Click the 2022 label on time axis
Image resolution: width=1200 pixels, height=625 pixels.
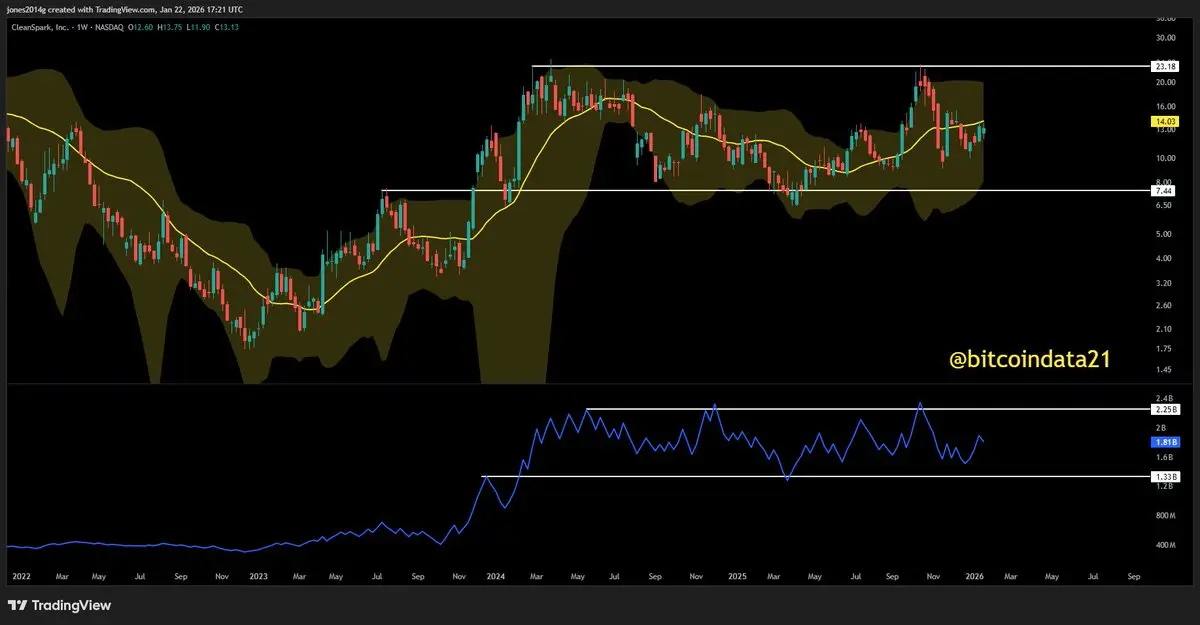[x=21, y=577]
